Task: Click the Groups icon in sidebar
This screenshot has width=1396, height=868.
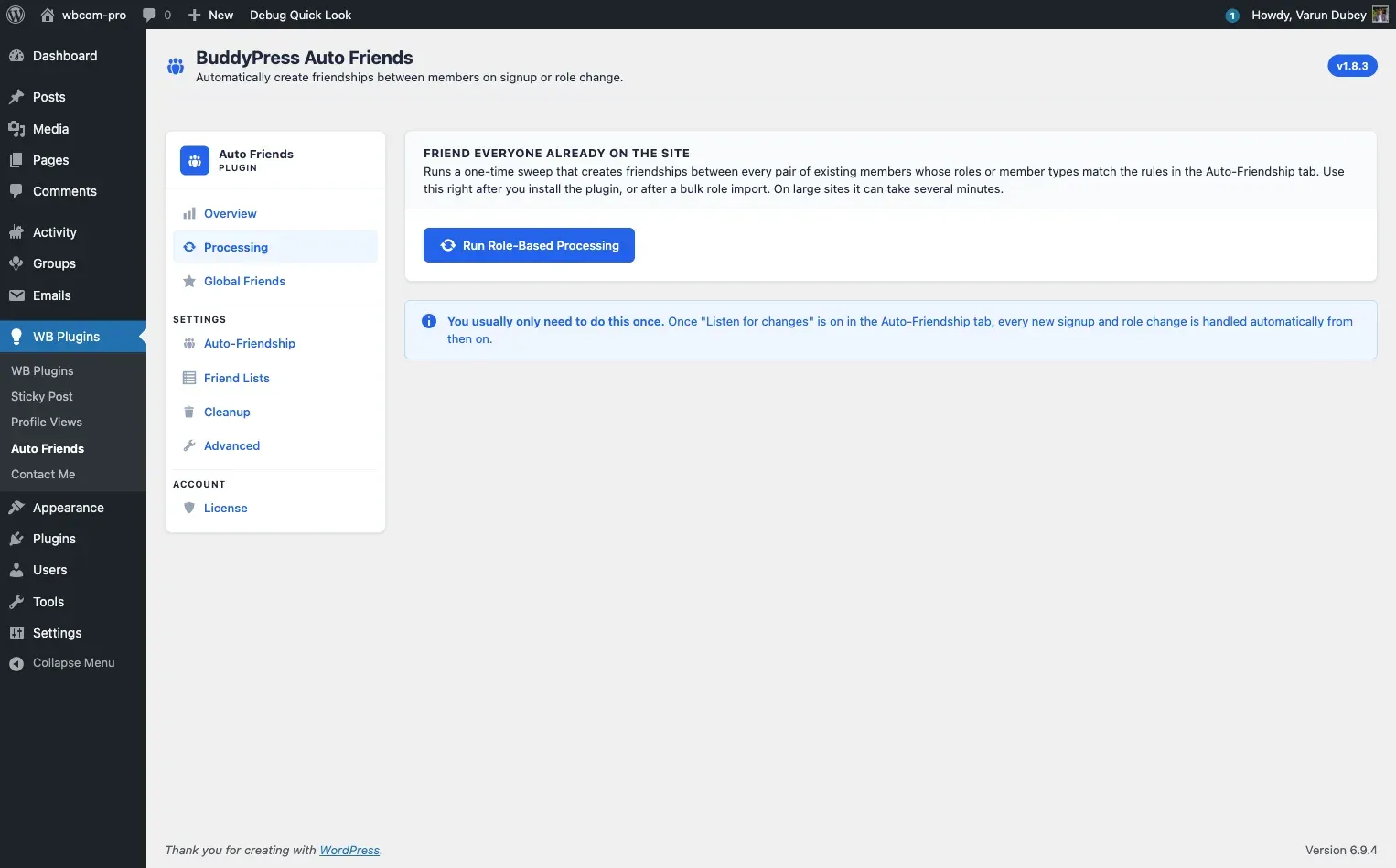Action: tap(16, 263)
